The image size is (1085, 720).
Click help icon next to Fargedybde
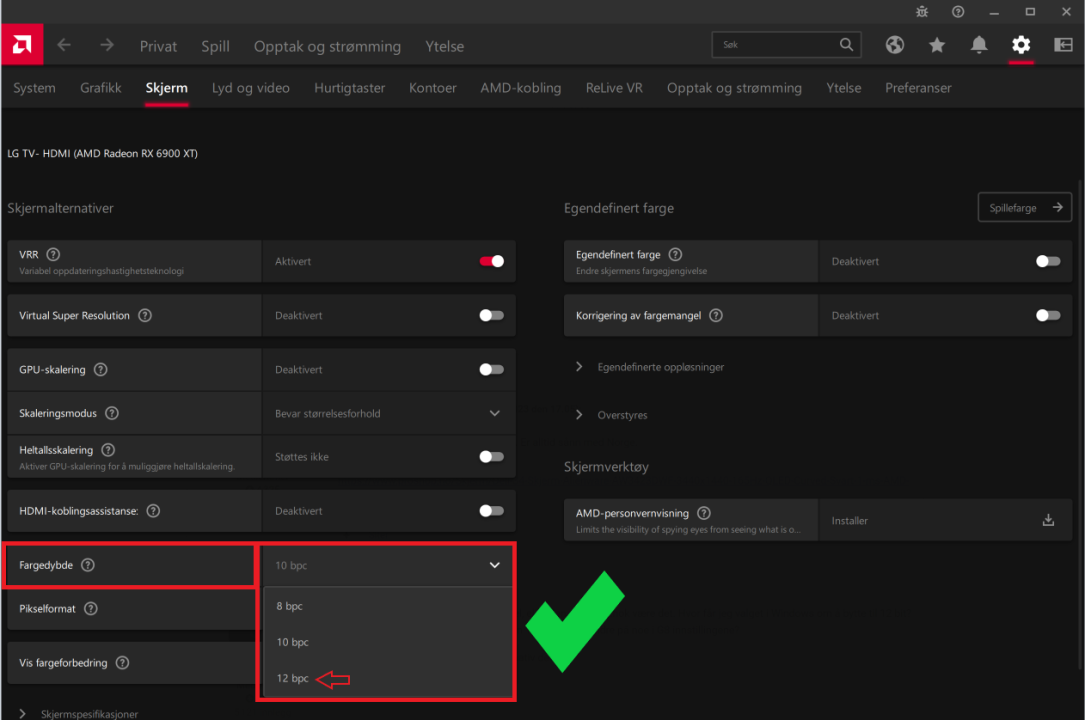88,565
